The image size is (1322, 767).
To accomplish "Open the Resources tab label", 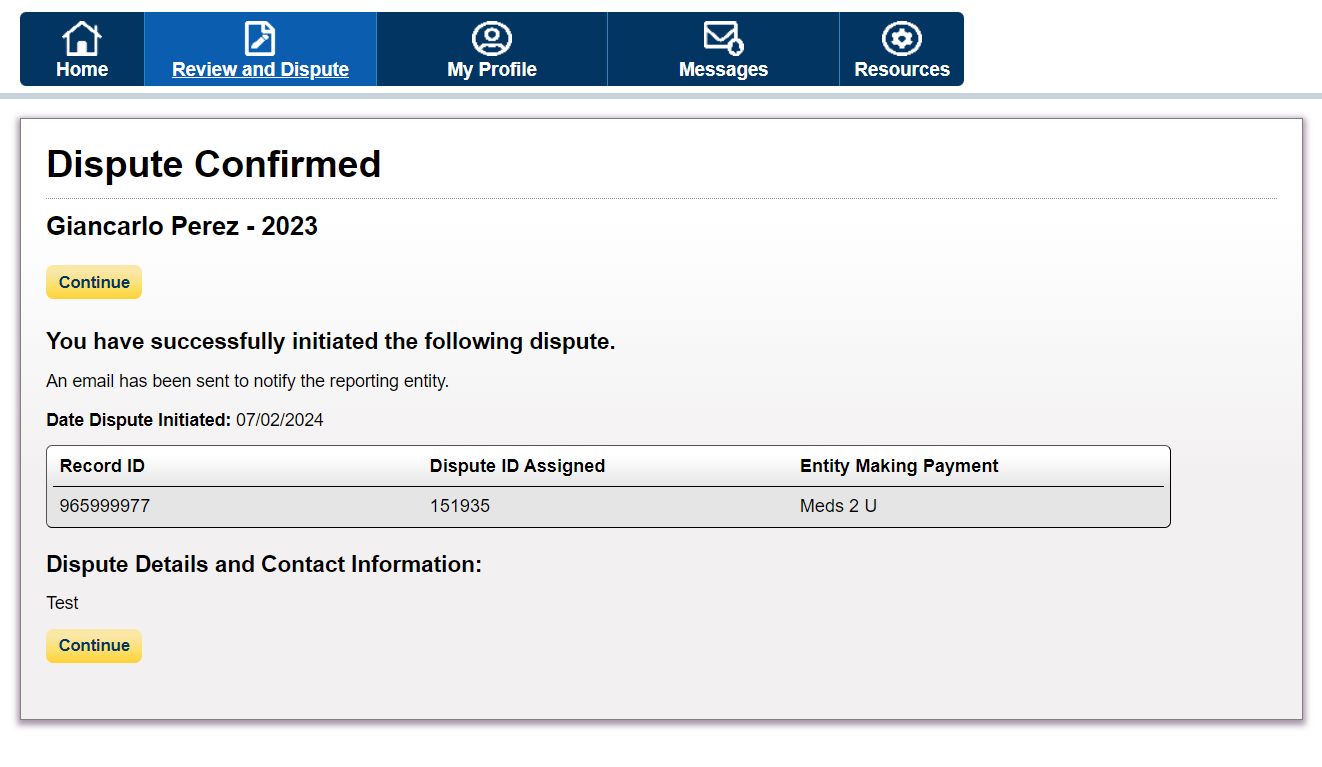I will [902, 70].
